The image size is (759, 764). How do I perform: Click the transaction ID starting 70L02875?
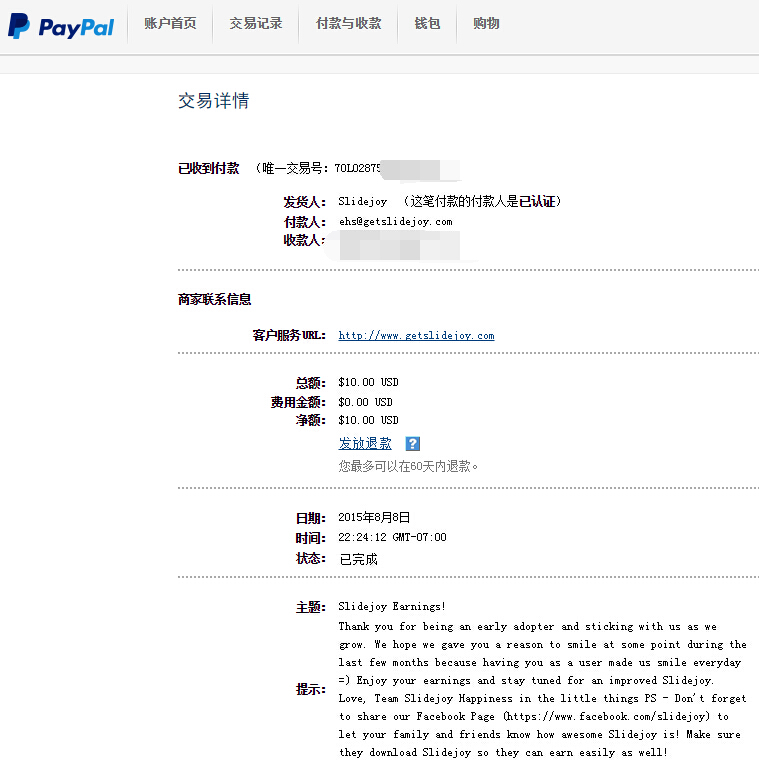[358, 168]
